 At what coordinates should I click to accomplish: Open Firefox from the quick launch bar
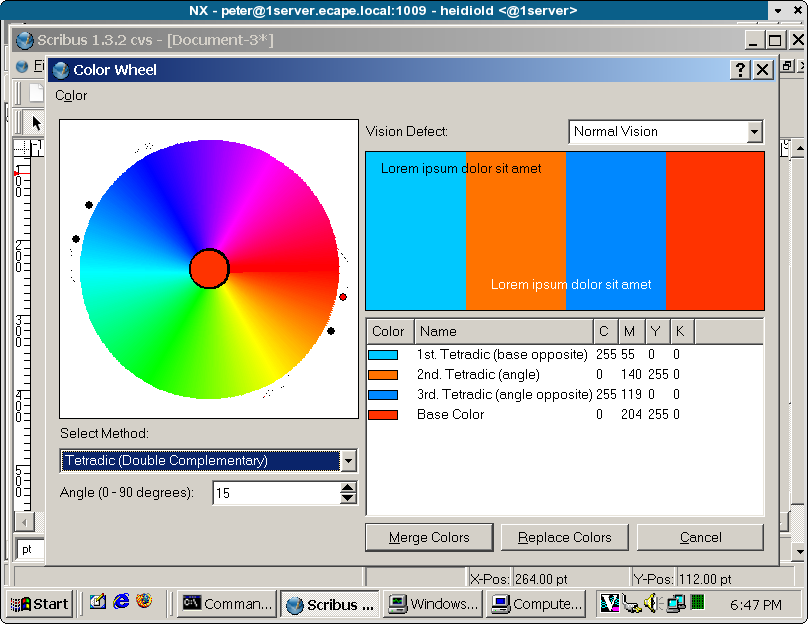coord(144,602)
